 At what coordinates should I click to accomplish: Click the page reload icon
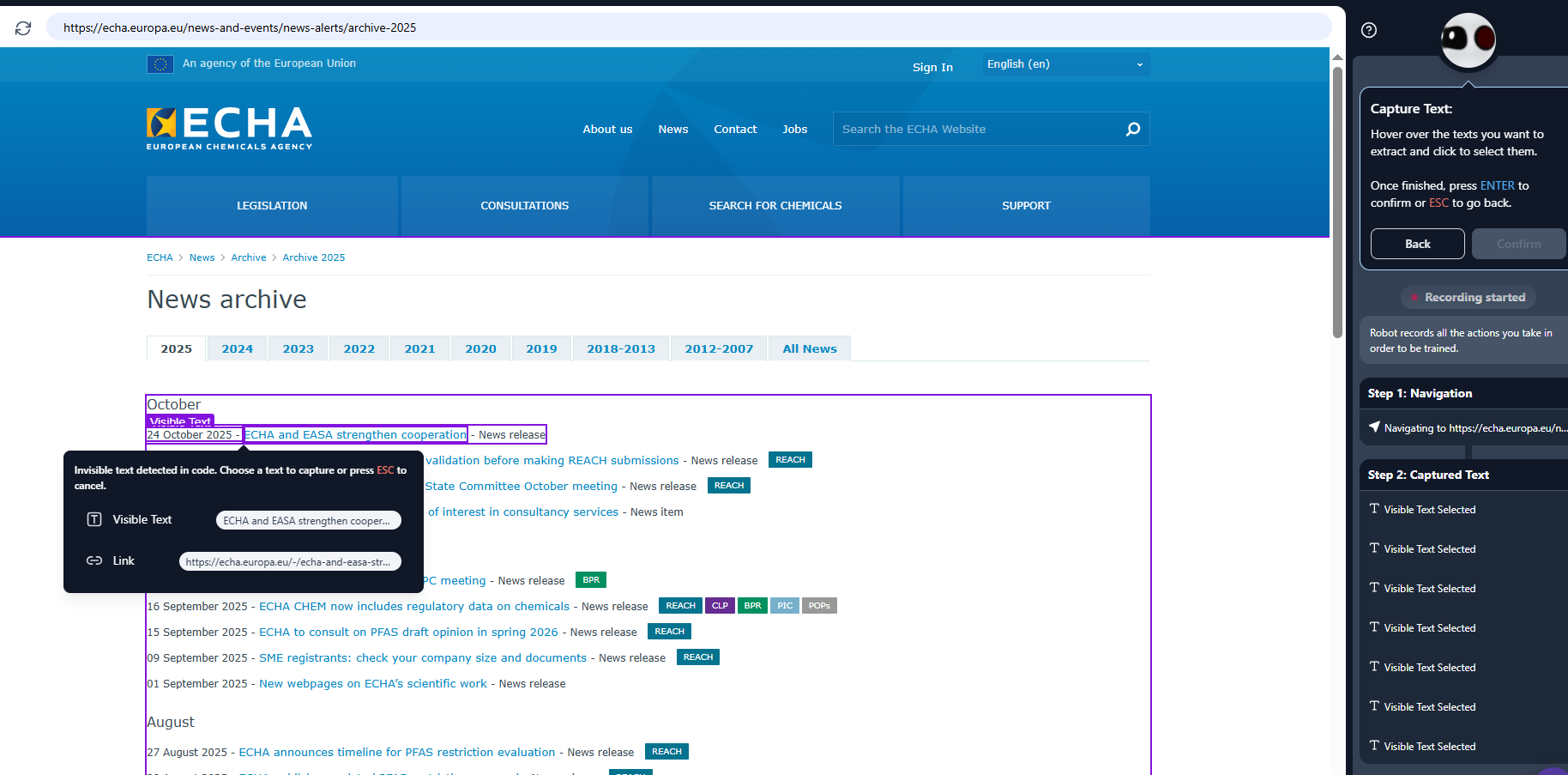coord(23,28)
